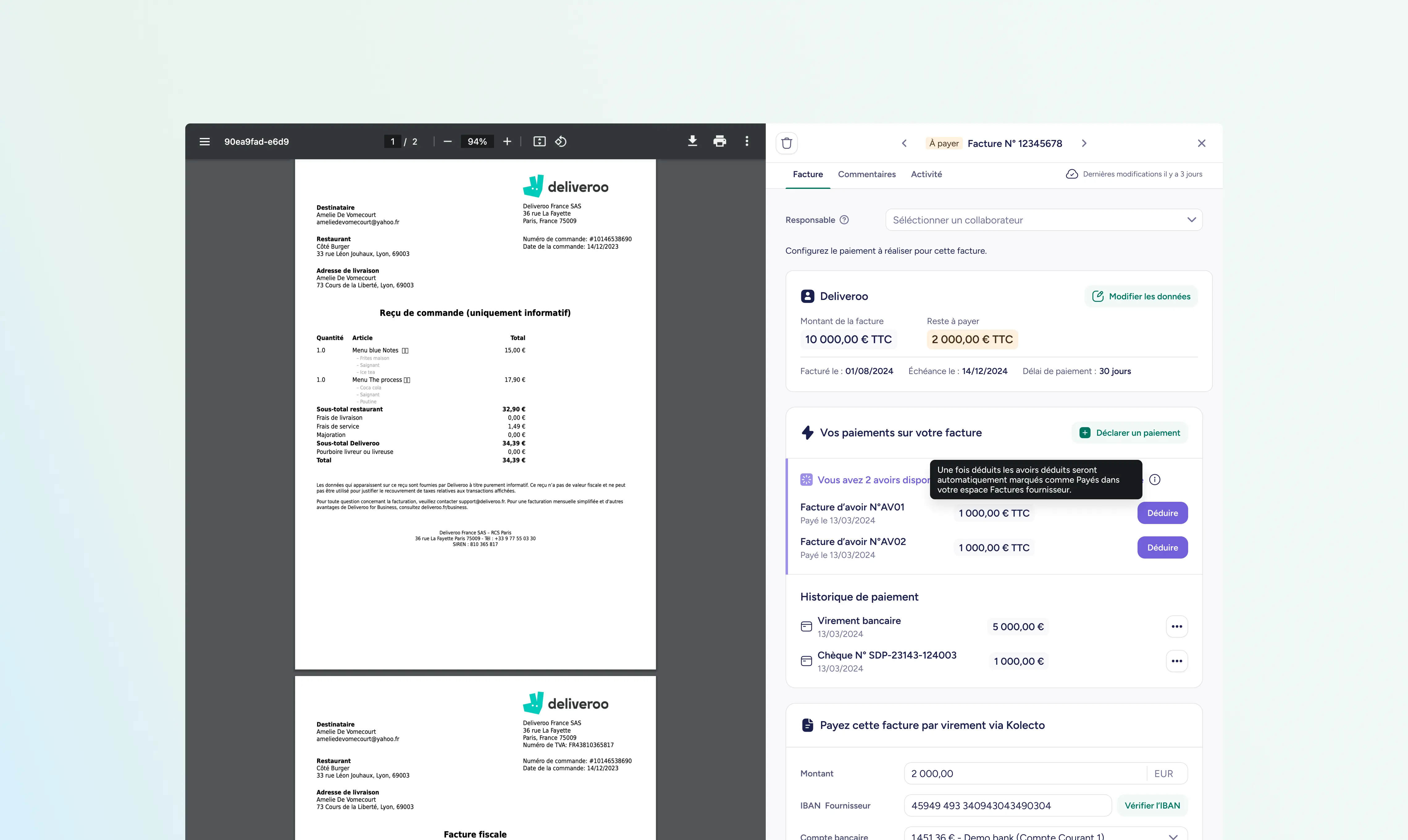Click the document icon beside Payez cette facture
Image resolution: width=1408 pixels, height=840 pixels.
[807, 725]
